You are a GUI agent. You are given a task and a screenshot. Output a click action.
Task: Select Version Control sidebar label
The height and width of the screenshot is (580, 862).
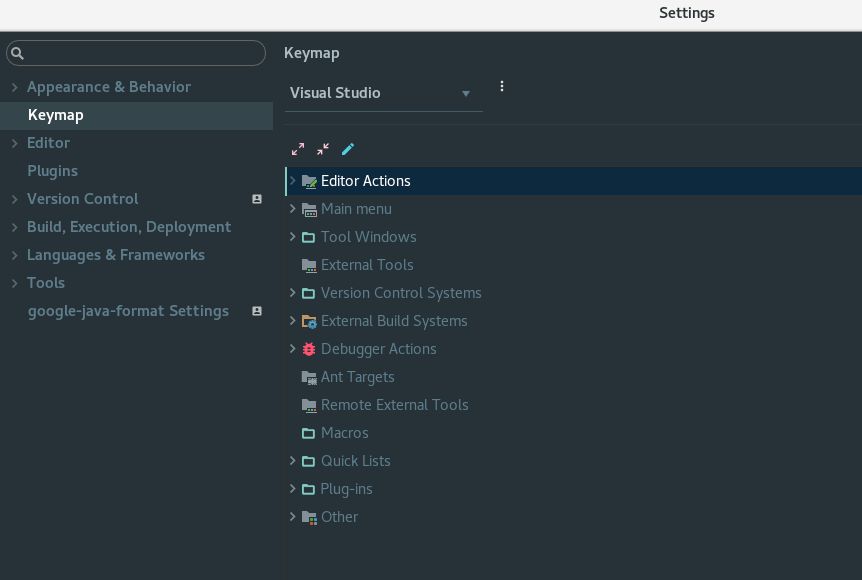[x=82, y=199]
